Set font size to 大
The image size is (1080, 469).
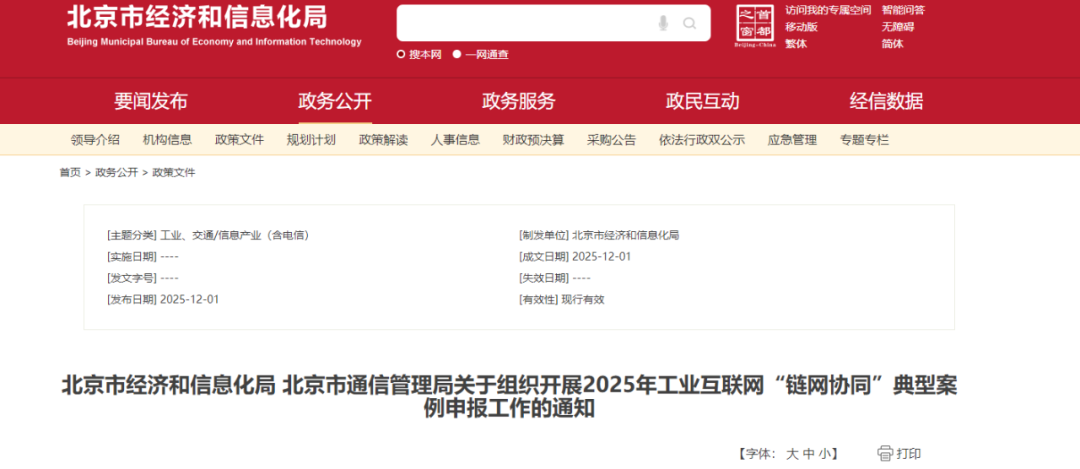point(792,454)
